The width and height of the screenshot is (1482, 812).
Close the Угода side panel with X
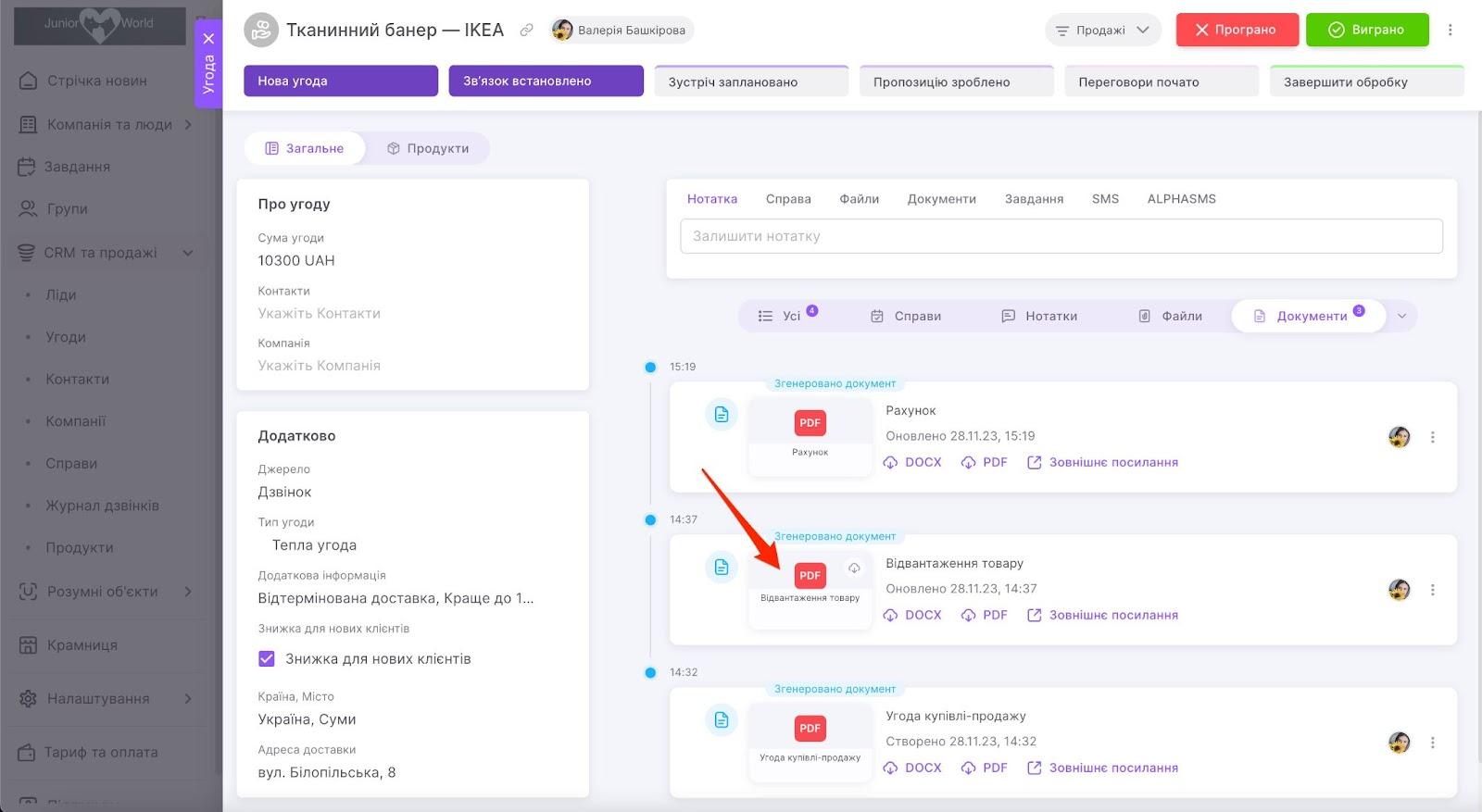[209, 39]
